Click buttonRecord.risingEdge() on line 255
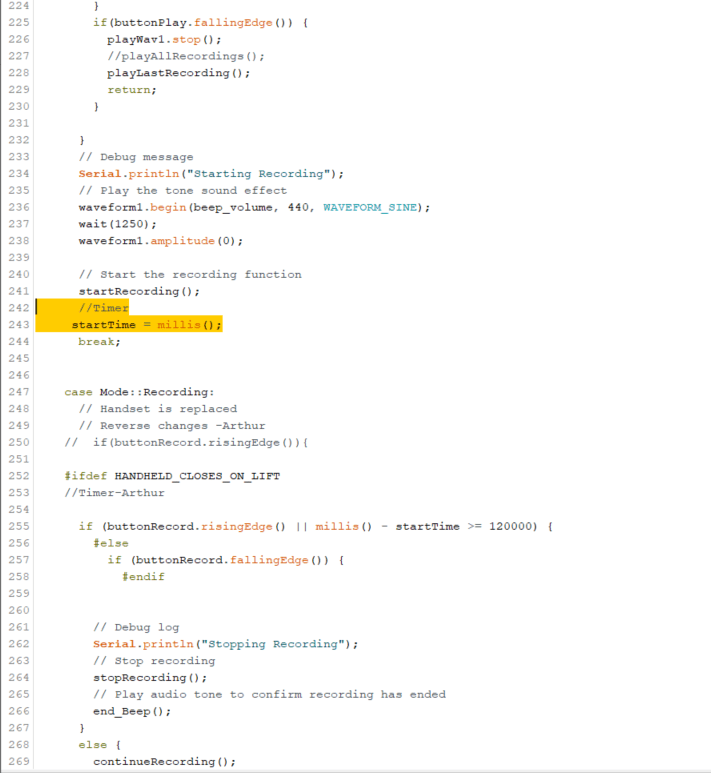 pos(196,527)
